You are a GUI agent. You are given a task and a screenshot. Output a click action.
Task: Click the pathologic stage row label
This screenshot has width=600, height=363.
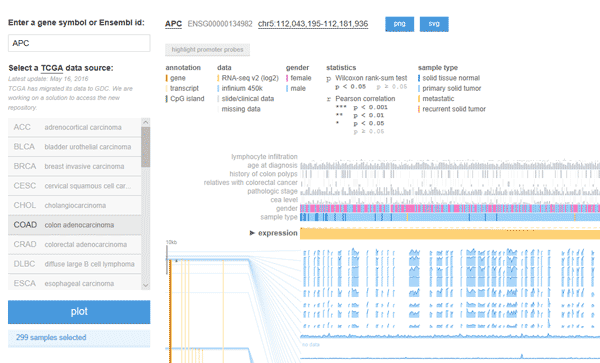coord(272,191)
